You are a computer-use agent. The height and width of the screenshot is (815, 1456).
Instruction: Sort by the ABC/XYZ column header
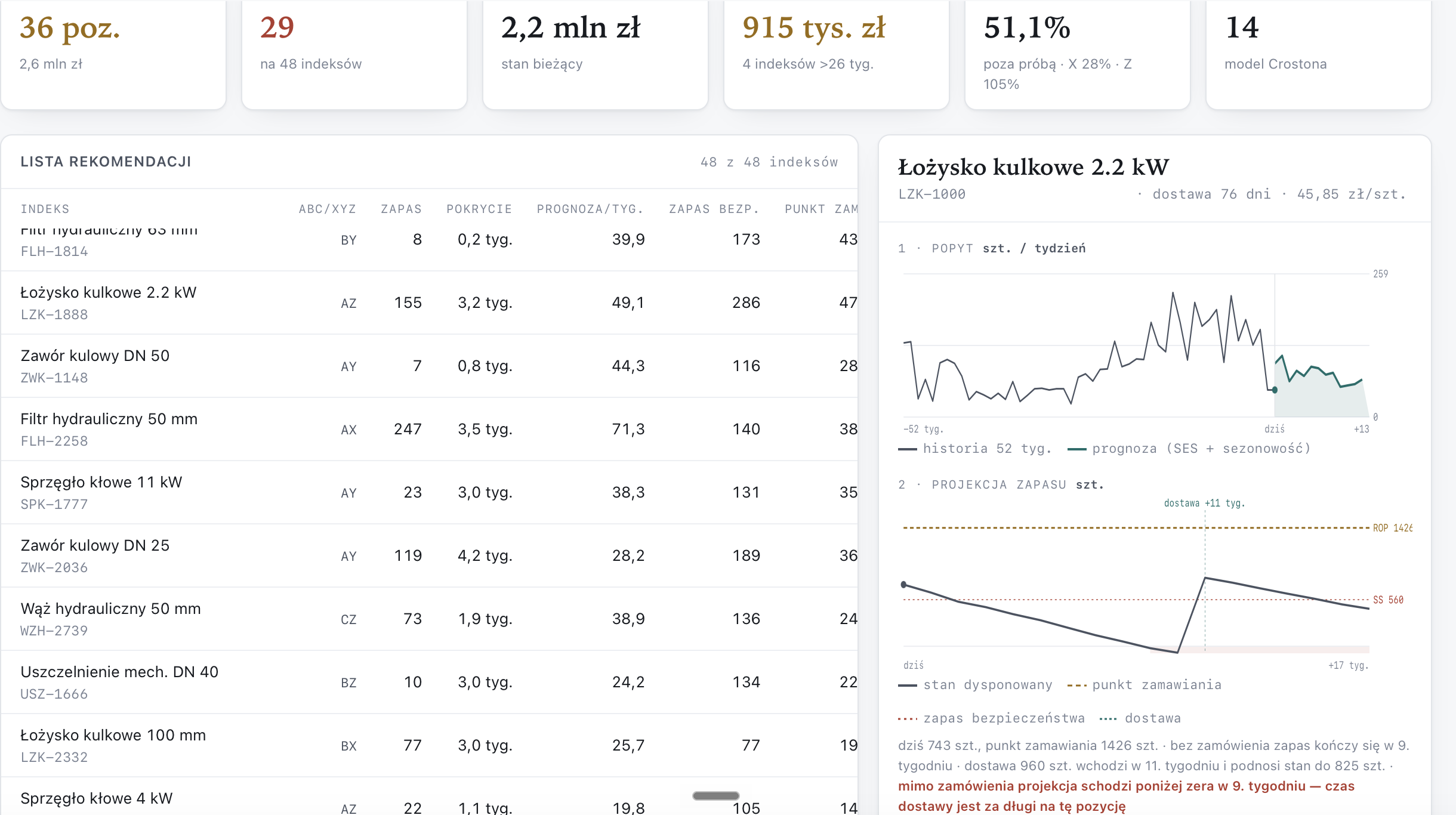(x=328, y=209)
